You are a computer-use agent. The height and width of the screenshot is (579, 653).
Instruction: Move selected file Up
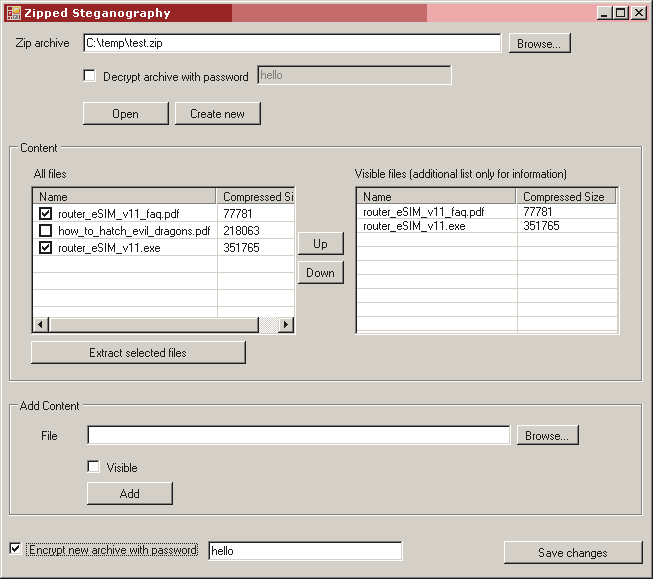pyautogui.click(x=320, y=244)
